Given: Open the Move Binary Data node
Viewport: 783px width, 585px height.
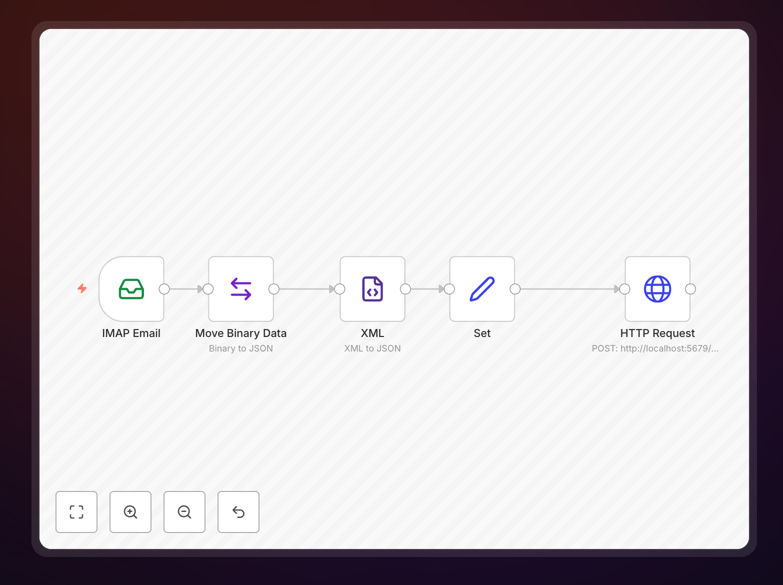Looking at the screenshot, I should 241,289.
